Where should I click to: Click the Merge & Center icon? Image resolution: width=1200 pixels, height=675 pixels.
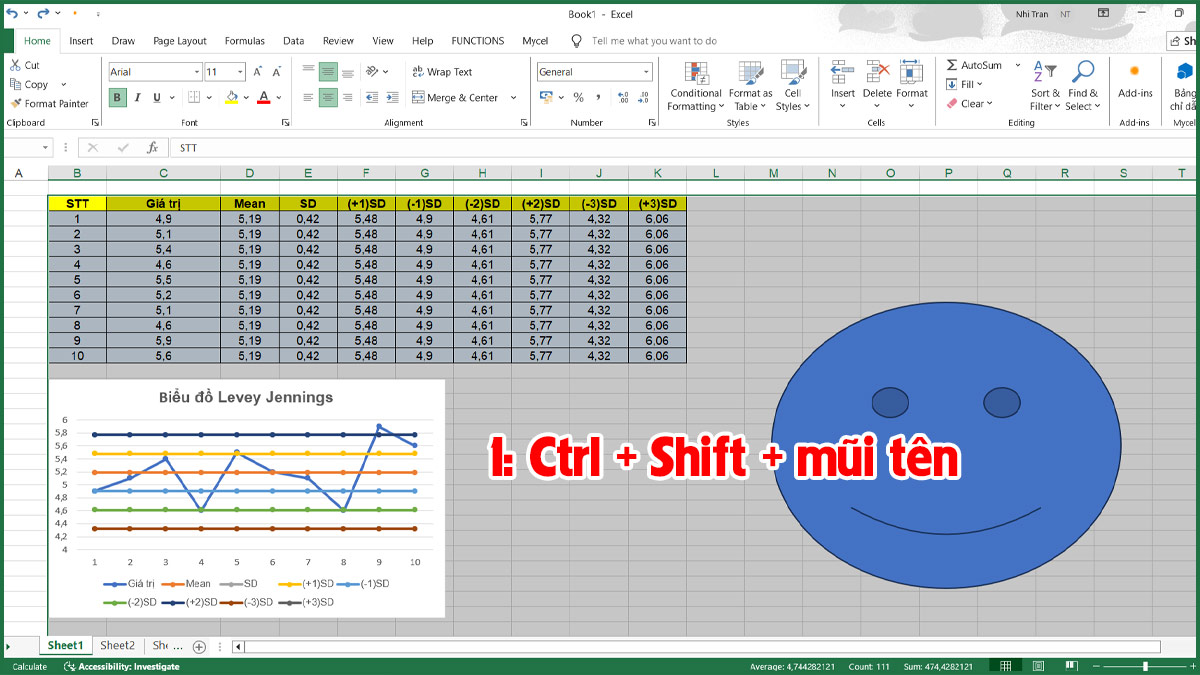click(458, 97)
